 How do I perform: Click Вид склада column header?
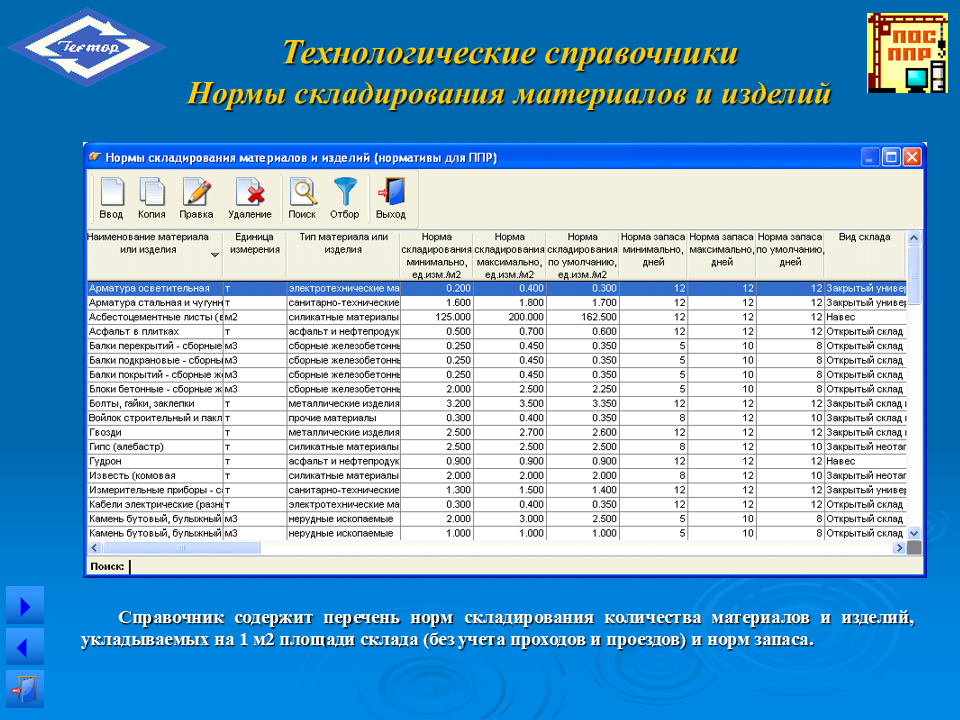864,255
